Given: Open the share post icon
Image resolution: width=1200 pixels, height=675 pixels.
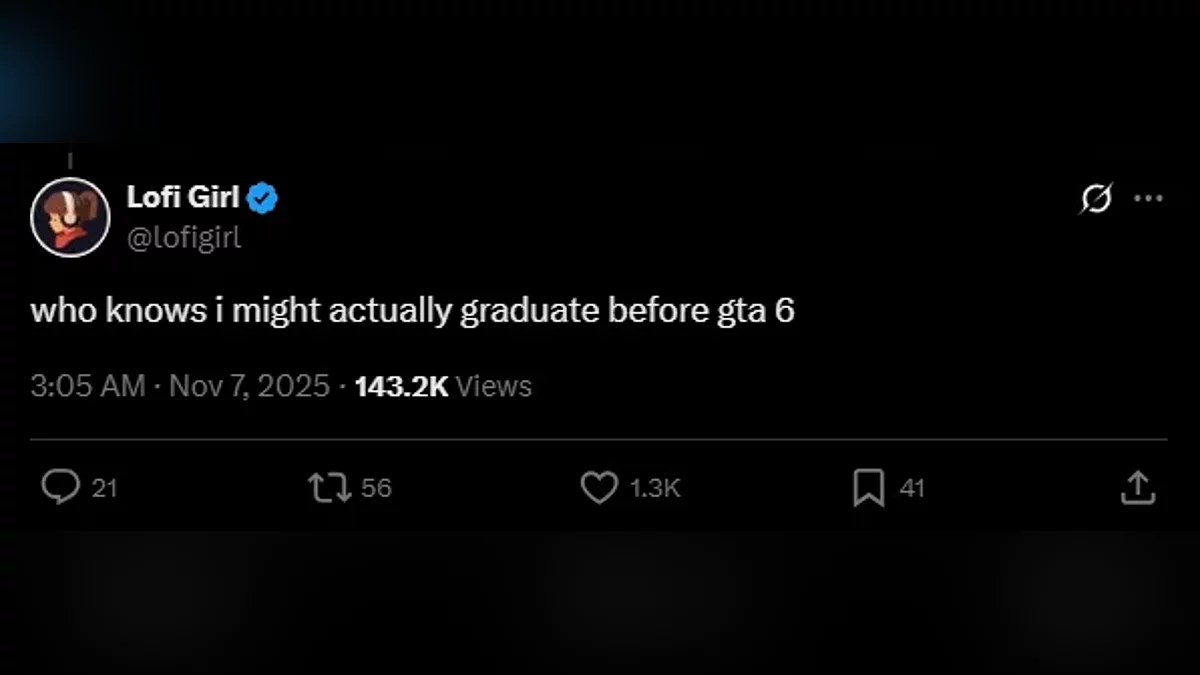Looking at the screenshot, I should (1138, 488).
